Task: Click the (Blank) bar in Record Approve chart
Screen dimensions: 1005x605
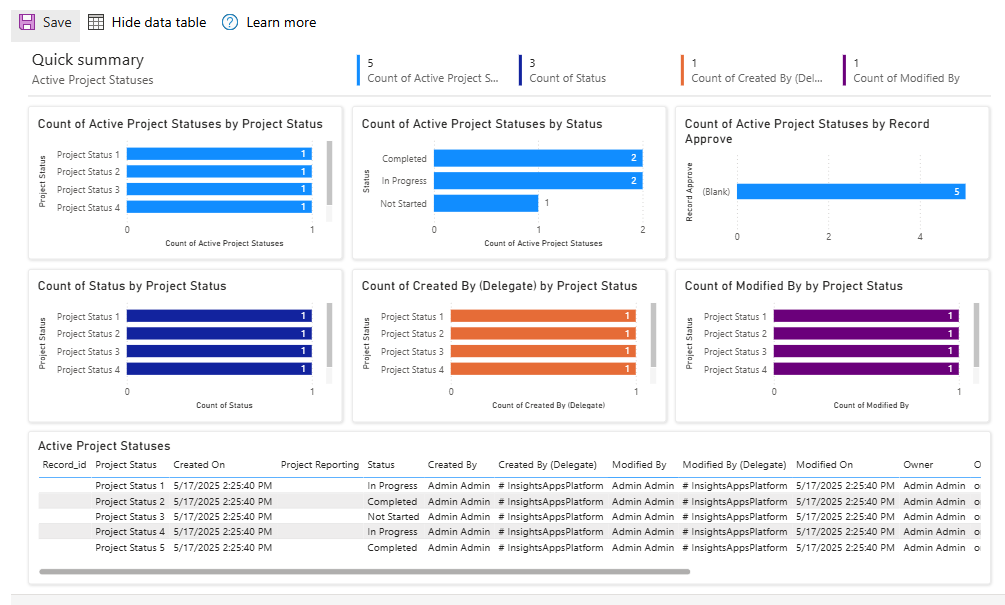Action: pyautogui.click(x=850, y=191)
